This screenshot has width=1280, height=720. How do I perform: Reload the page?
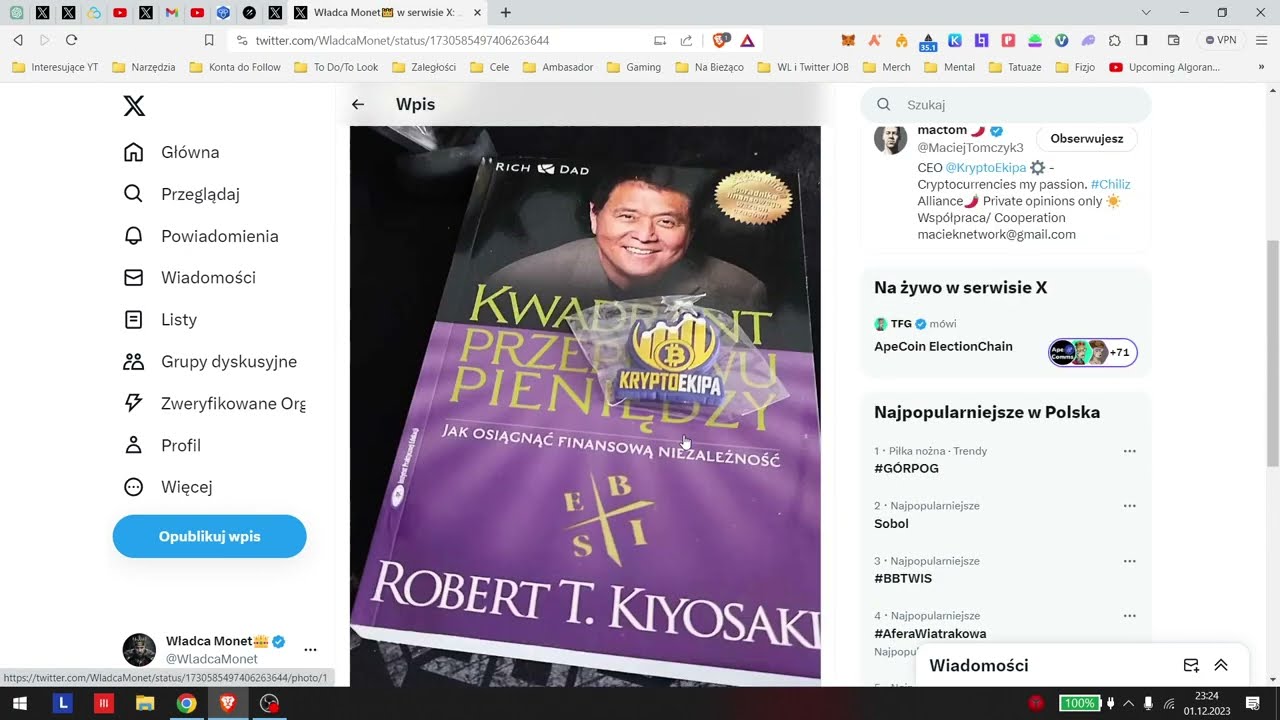point(71,40)
